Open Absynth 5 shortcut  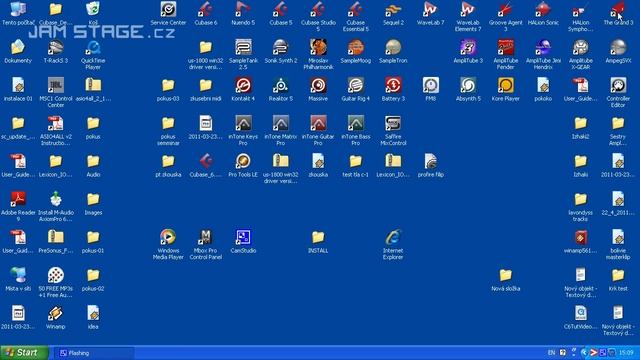468,85
